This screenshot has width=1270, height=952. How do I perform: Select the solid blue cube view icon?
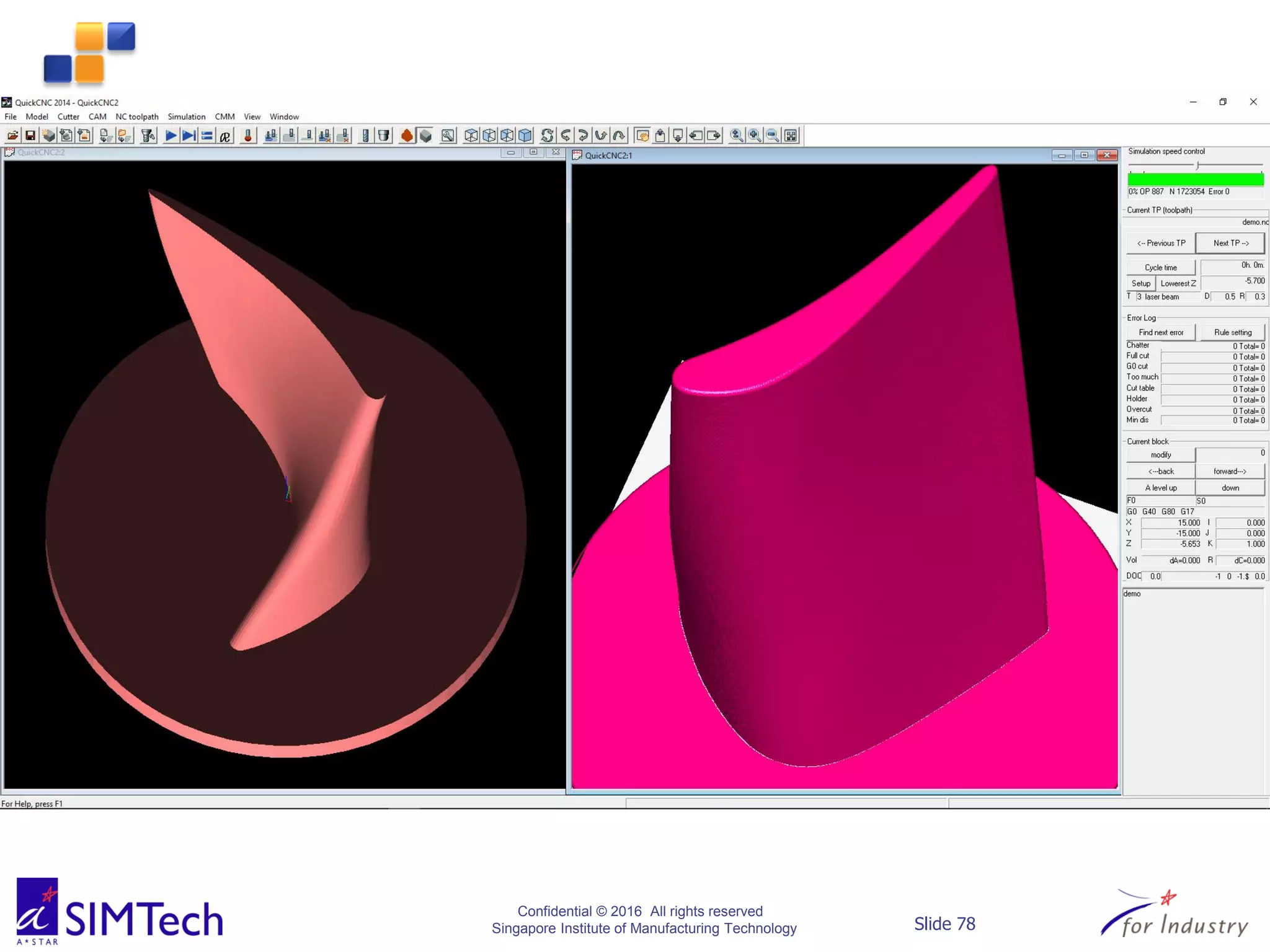click(x=525, y=135)
